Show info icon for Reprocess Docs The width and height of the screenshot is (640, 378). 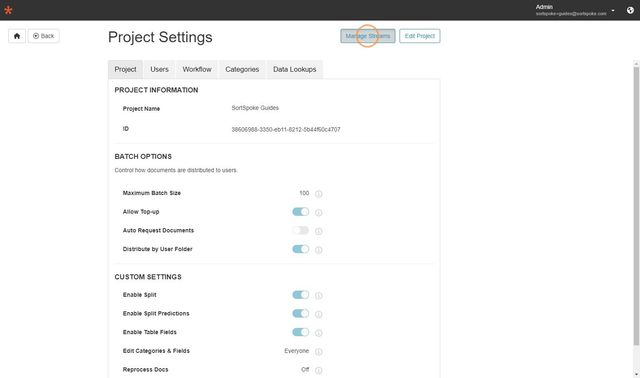[319, 370]
